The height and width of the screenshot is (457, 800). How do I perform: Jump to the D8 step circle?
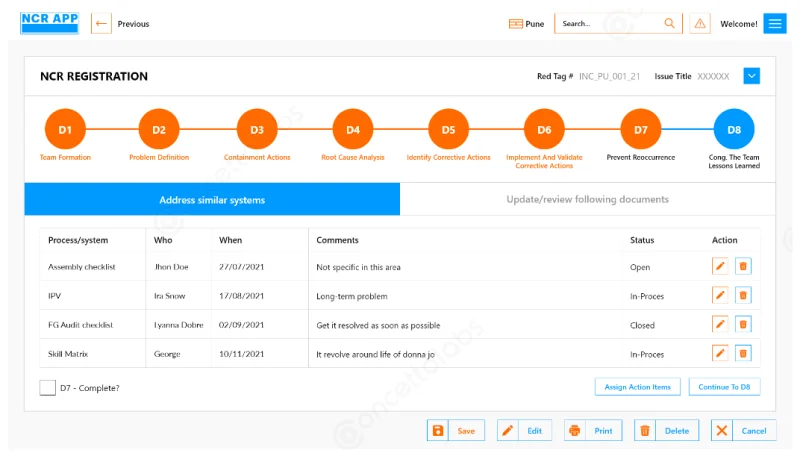point(734,130)
